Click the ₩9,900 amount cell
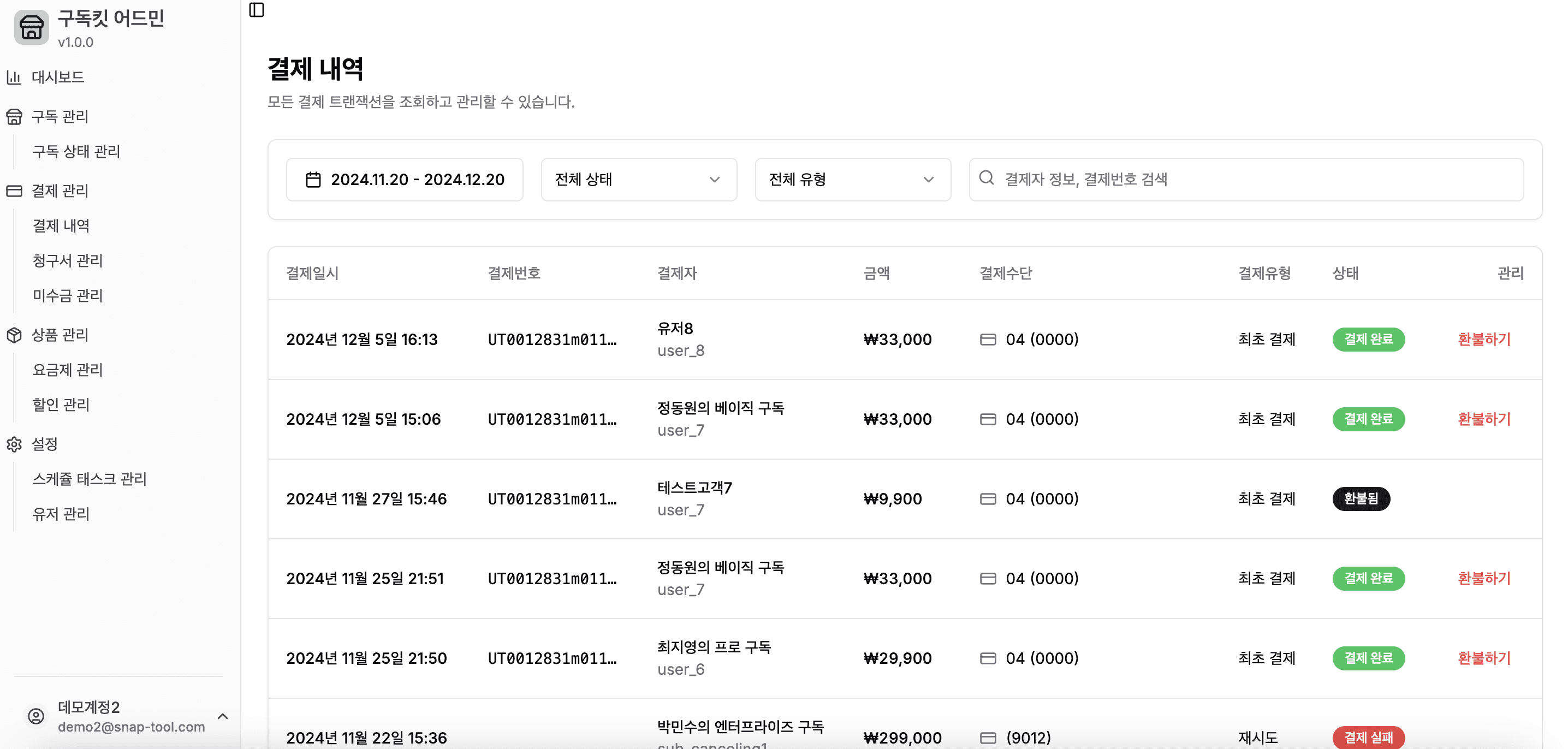This screenshot has height=749, width=1568. 892,499
